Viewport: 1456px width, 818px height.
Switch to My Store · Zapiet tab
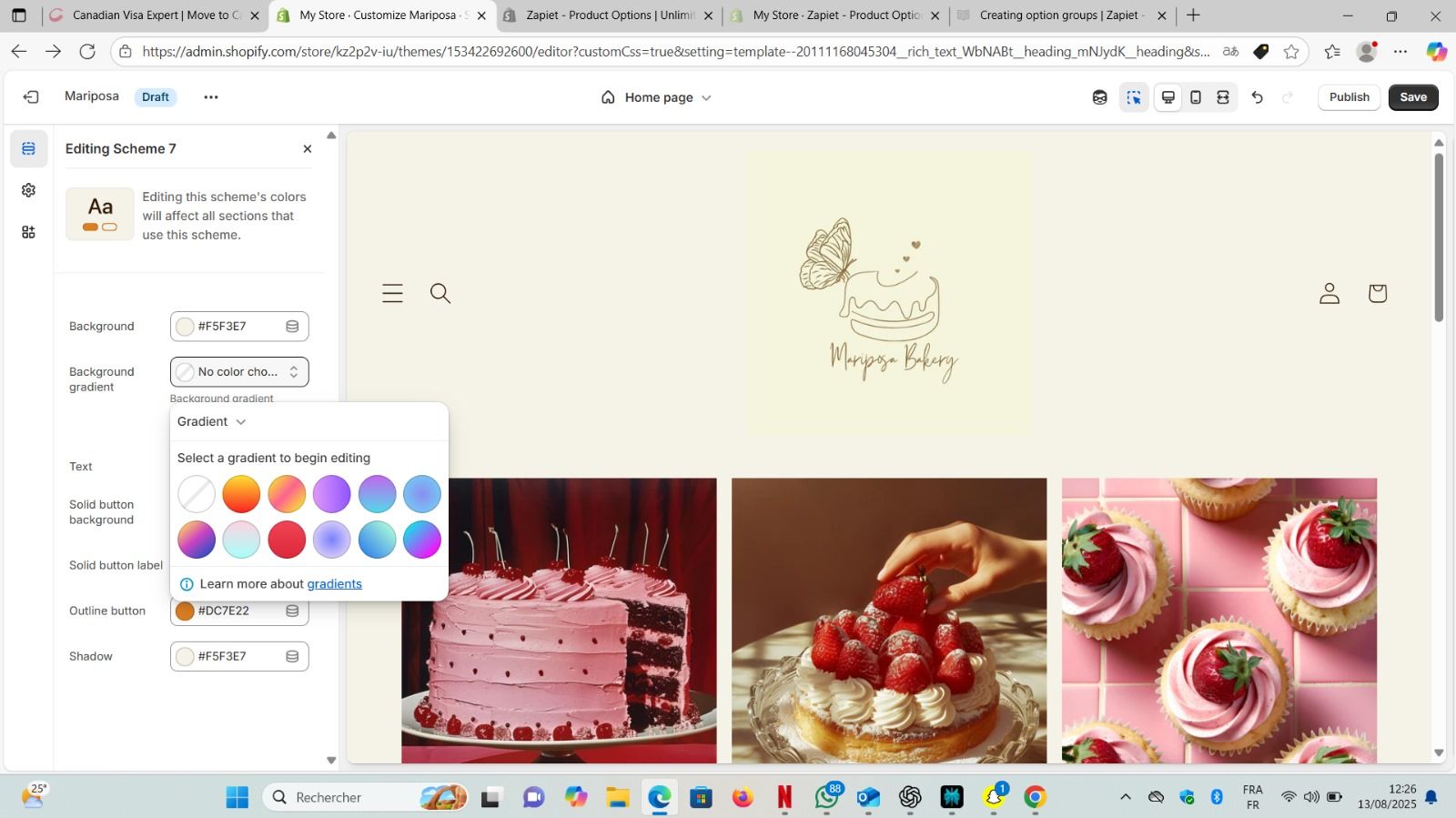(x=835, y=15)
